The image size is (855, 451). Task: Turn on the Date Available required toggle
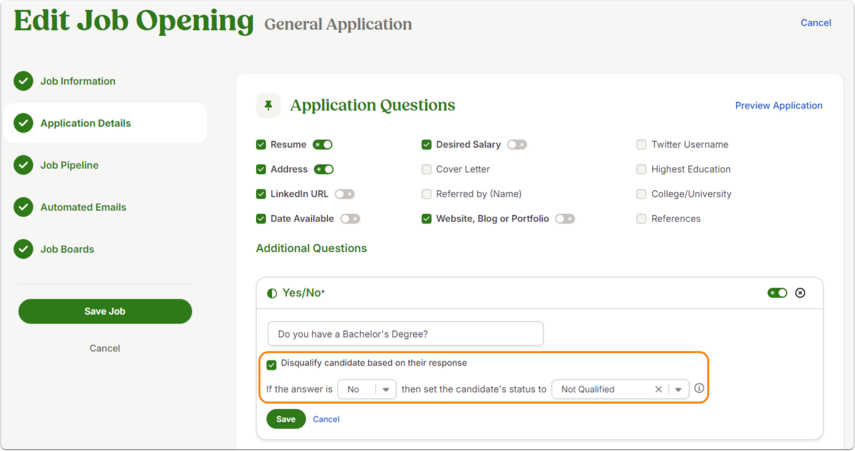click(x=350, y=219)
